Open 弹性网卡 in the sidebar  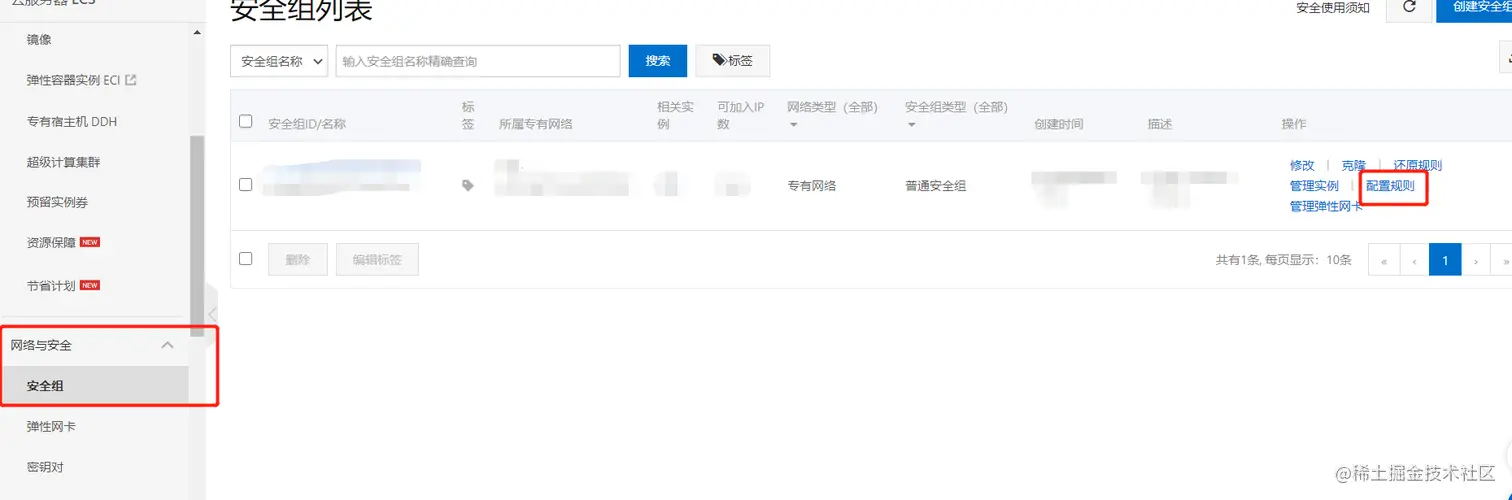(51, 427)
